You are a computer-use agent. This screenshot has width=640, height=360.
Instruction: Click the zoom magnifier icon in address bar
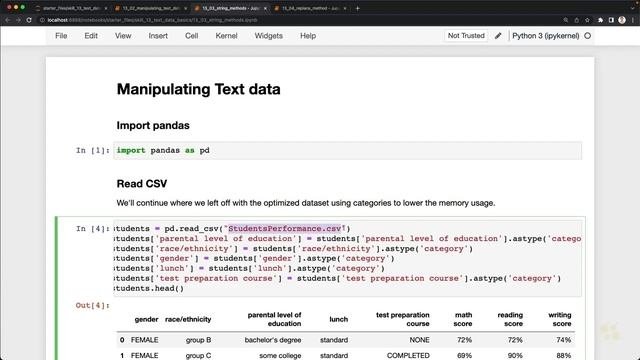566,20
